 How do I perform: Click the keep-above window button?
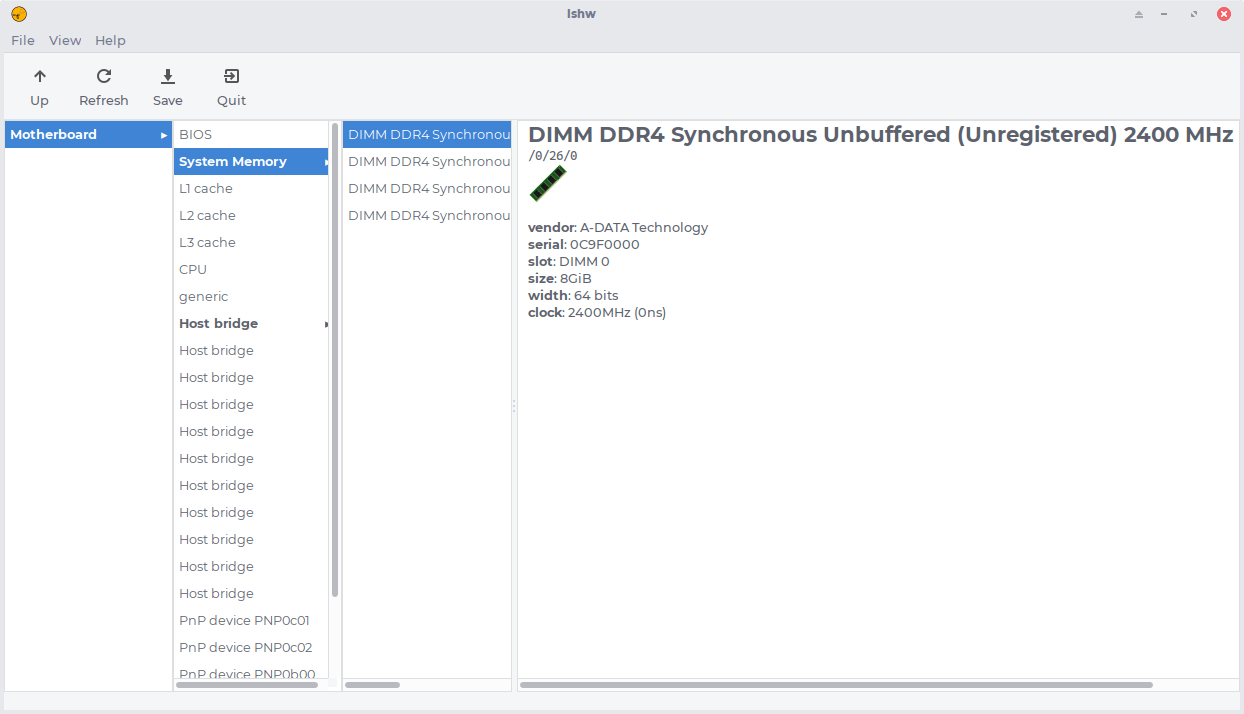[x=1138, y=14]
